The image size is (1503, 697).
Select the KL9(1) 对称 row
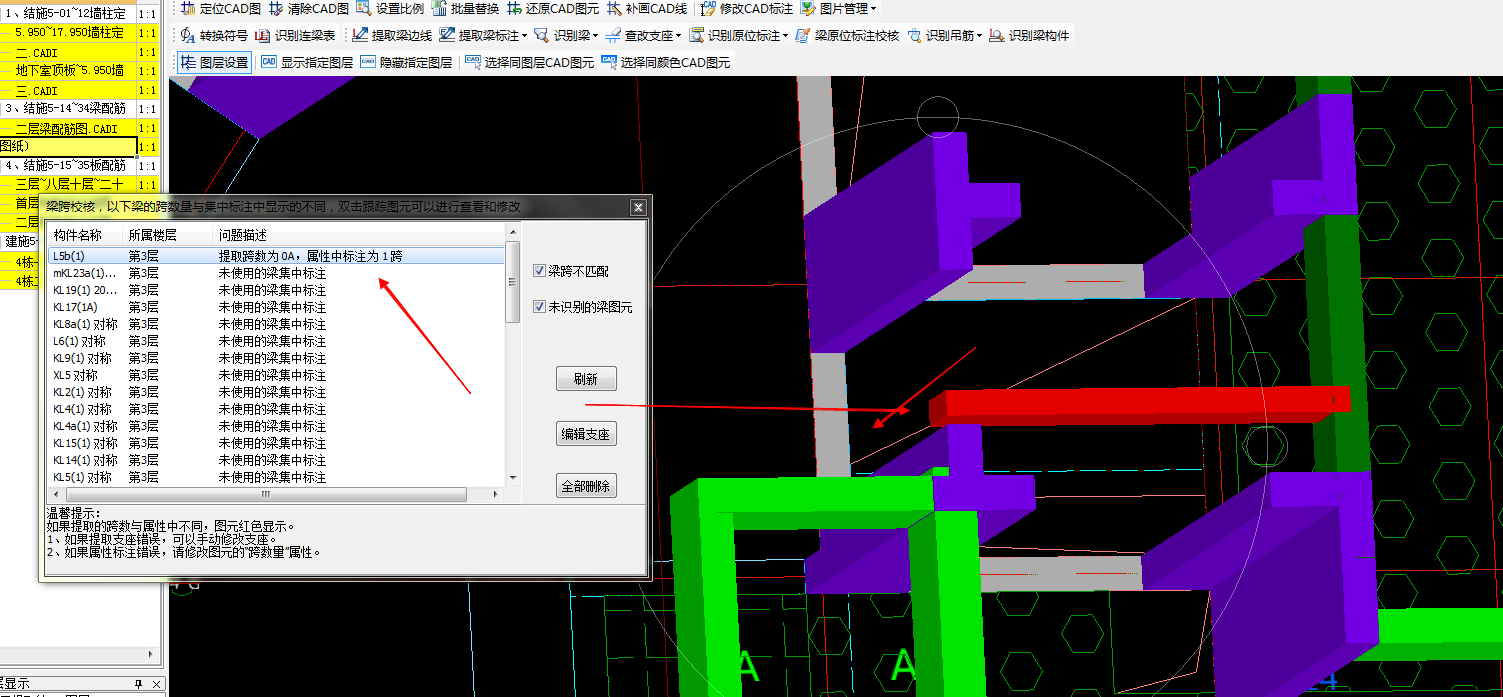[x=277, y=358]
